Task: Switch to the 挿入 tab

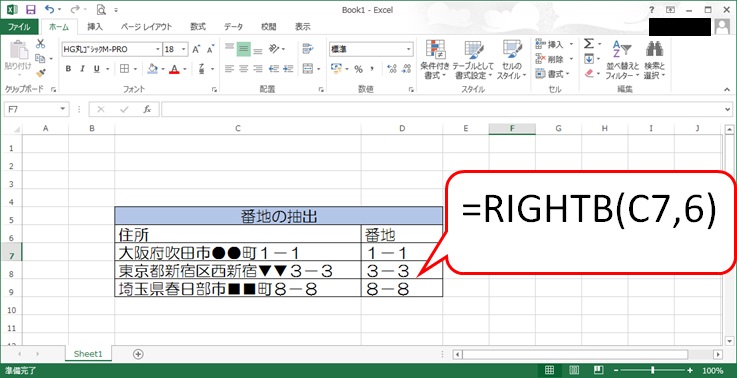Action: pos(94,27)
